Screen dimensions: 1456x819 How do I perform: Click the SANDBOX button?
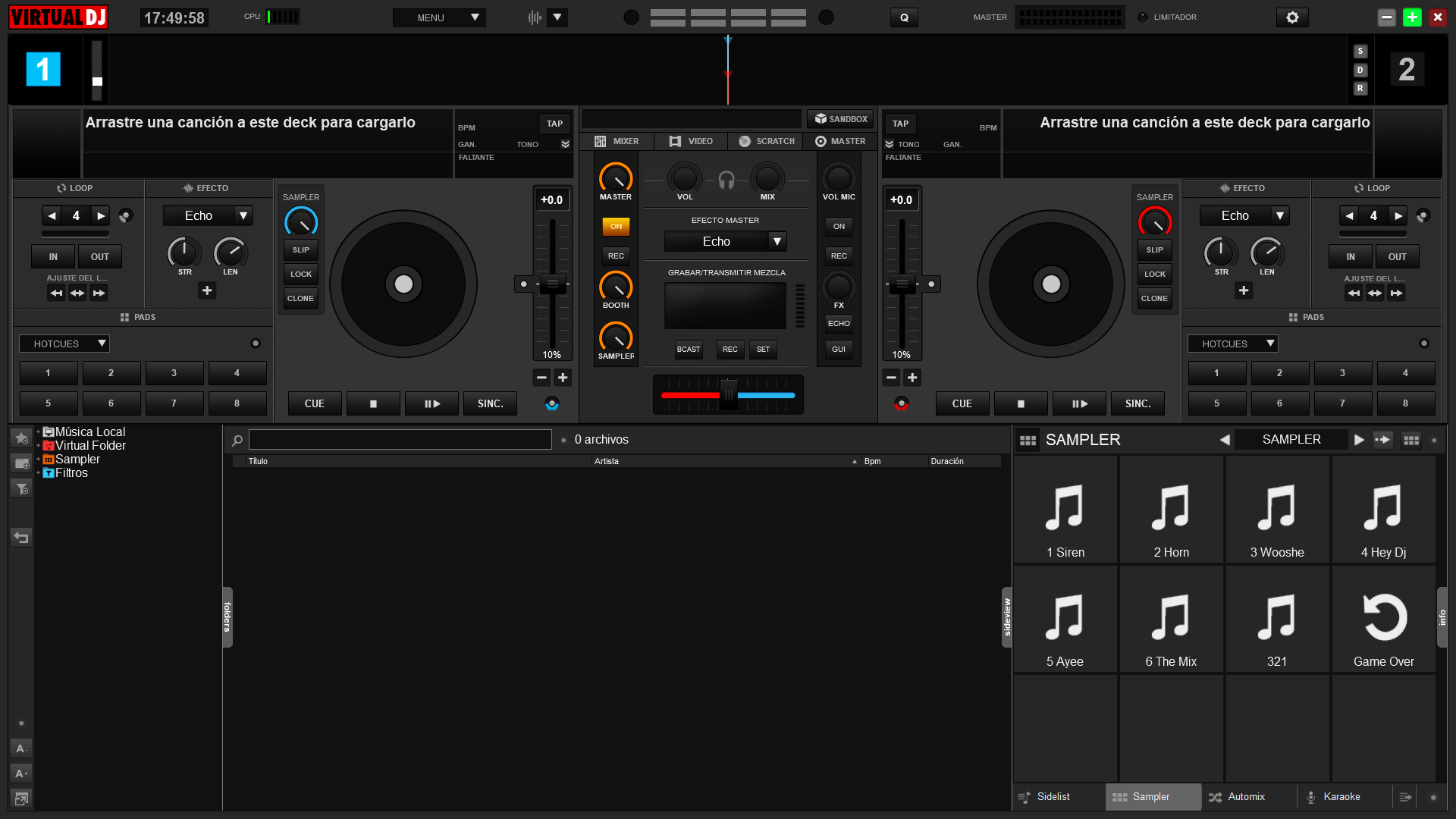coord(840,119)
